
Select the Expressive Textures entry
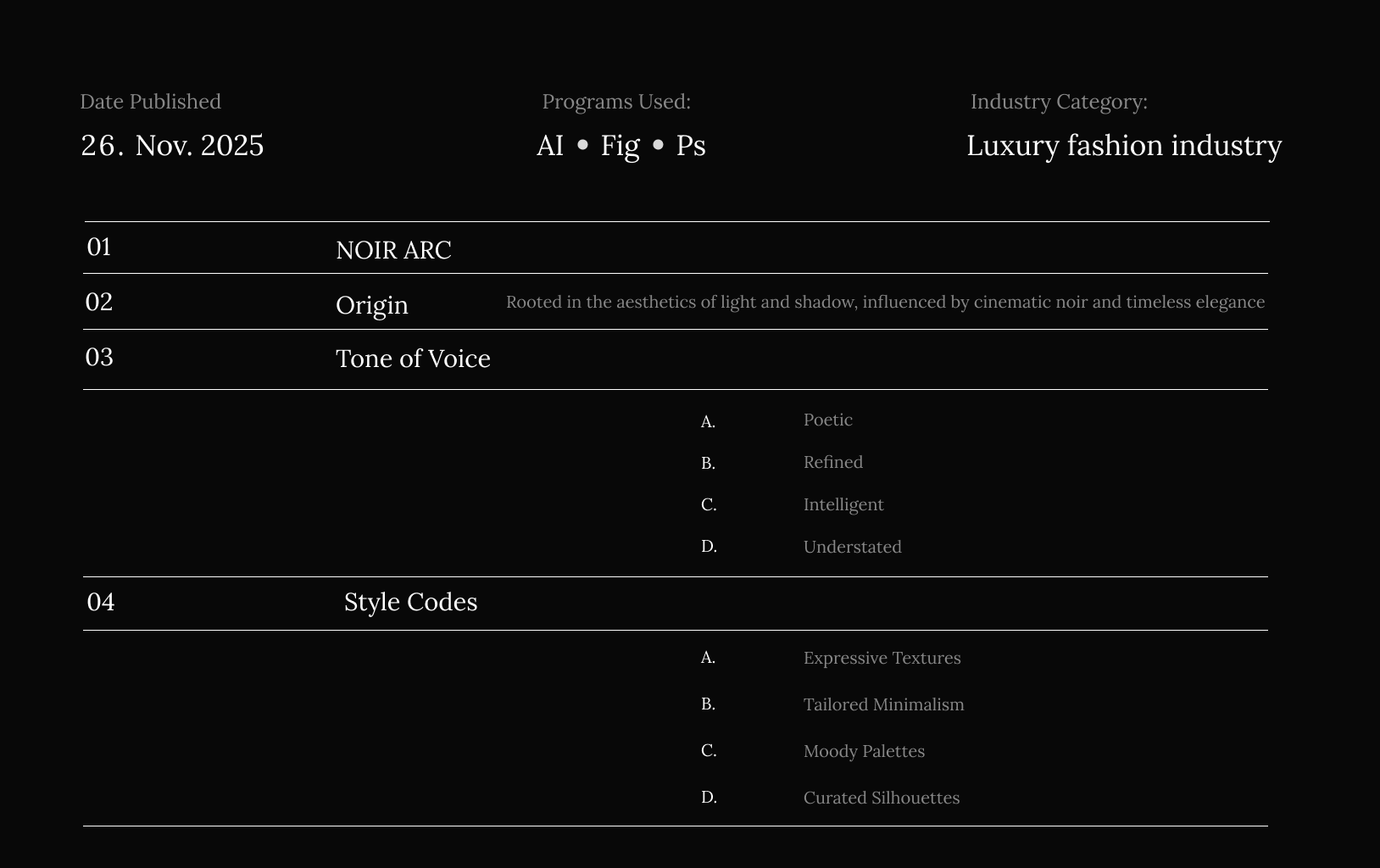pos(882,658)
